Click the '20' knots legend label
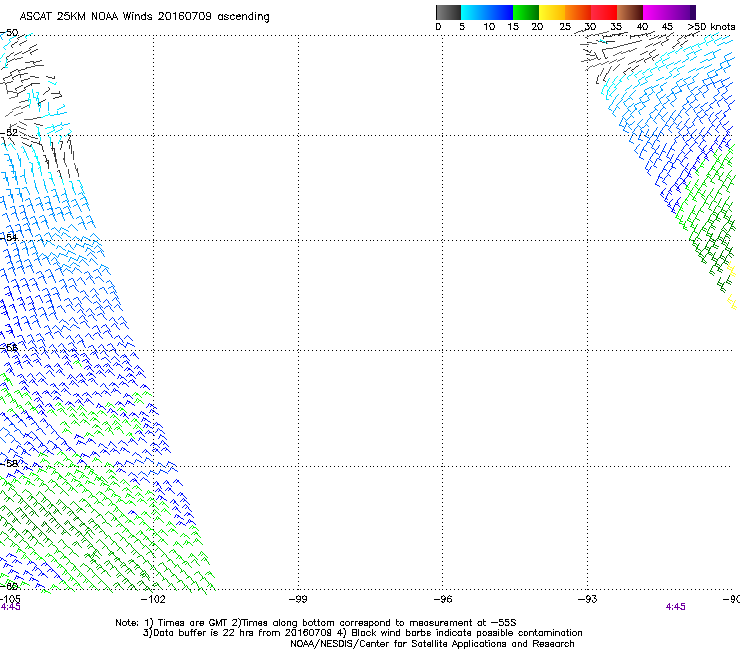The width and height of the screenshot is (740, 650). click(x=537, y=27)
